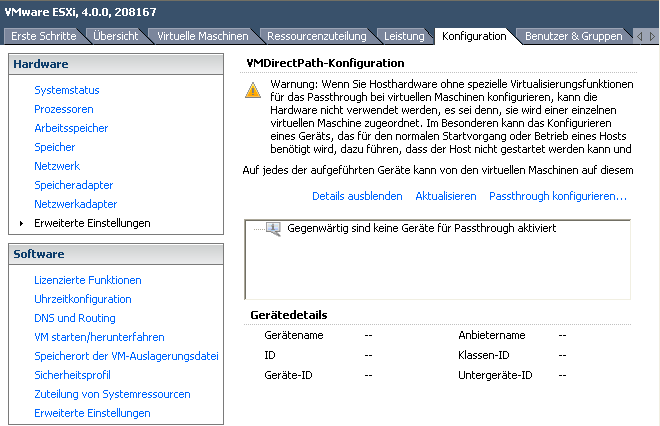Go to the Virtuelle Maschinen tab
This screenshot has height=426, width=660.
pos(202,36)
